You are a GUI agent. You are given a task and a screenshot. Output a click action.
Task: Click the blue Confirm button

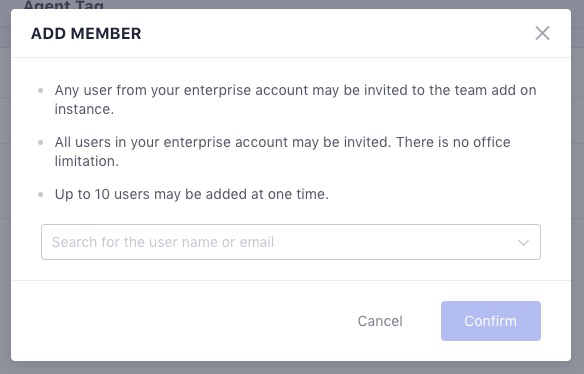tap(491, 321)
